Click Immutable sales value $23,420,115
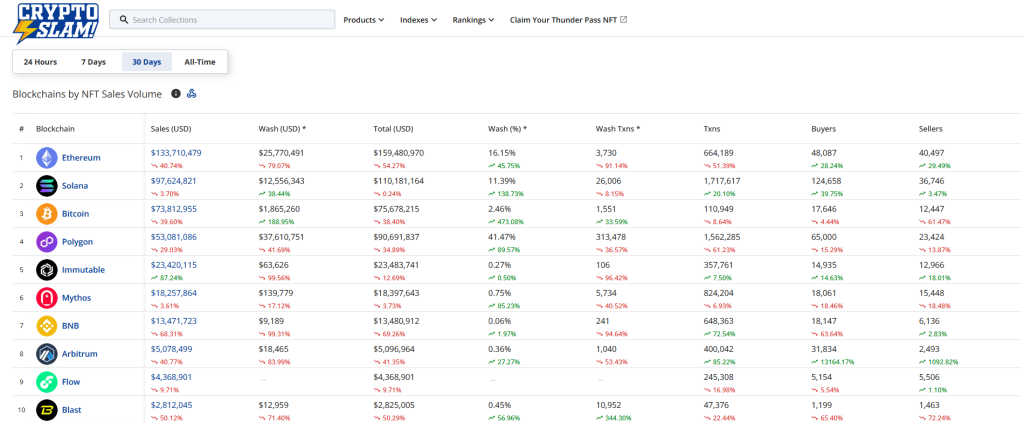Screen dimensions: 1024x423 (x=174, y=266)
